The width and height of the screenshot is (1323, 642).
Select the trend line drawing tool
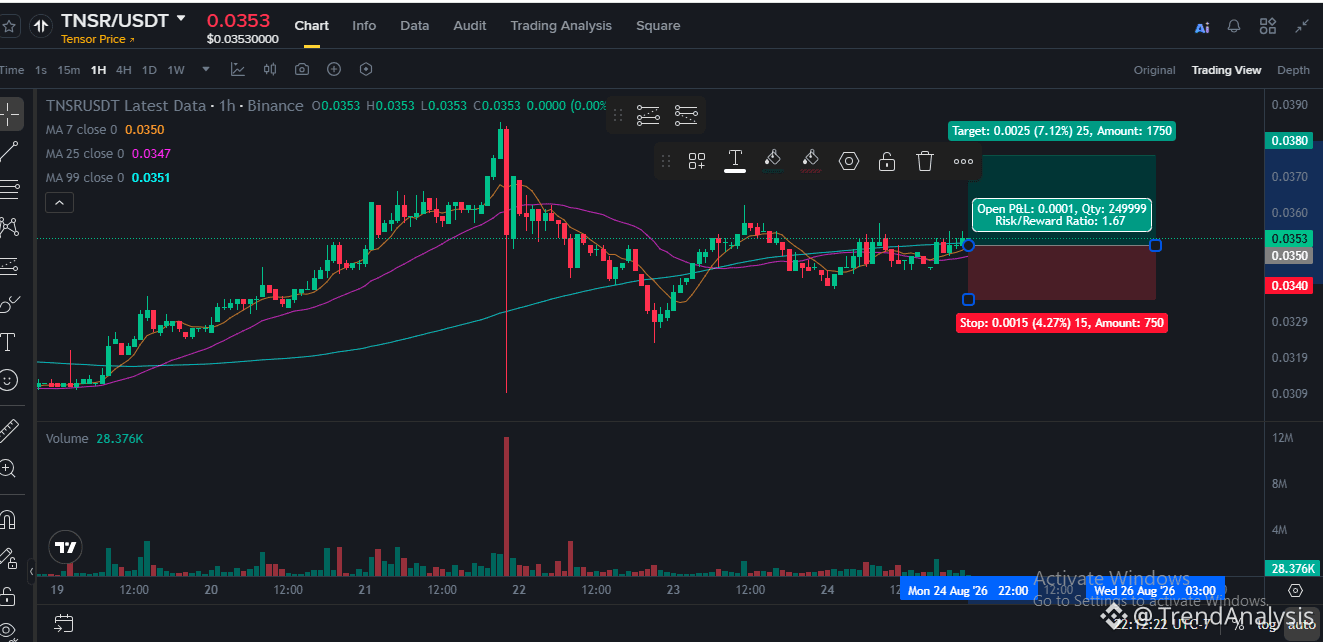[9, 152]
